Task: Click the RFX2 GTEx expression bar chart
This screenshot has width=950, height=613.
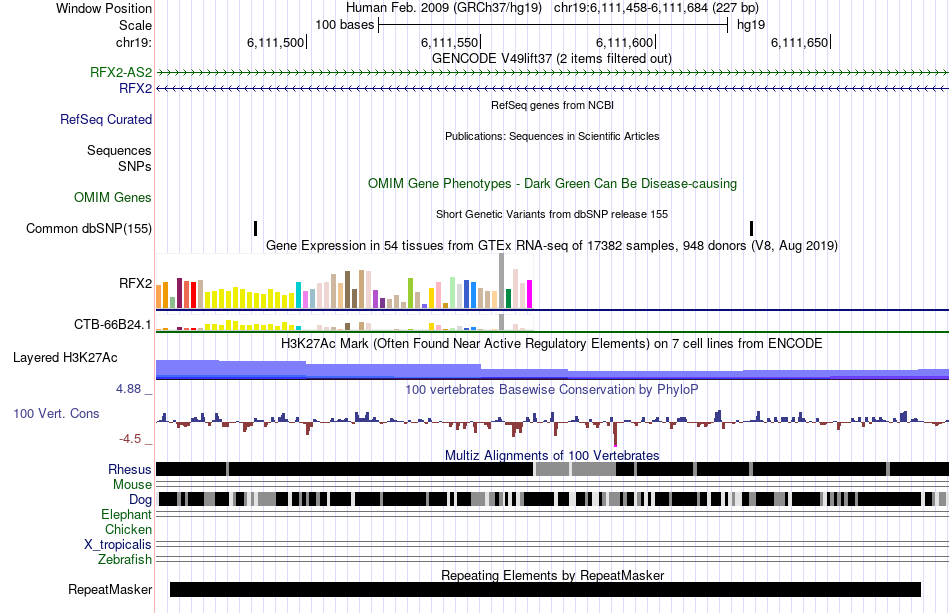Action: pyautogui.click(x=344, y=281)
